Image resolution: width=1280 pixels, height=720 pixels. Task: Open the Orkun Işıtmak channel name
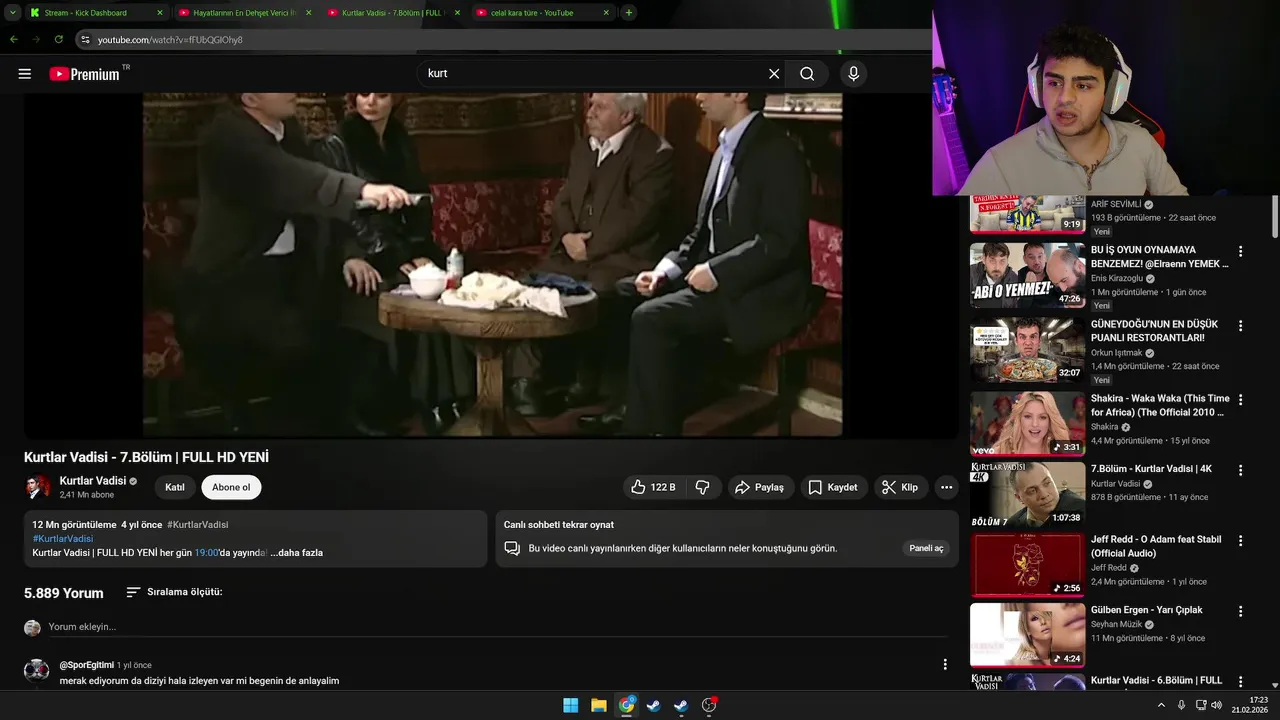1118,352
